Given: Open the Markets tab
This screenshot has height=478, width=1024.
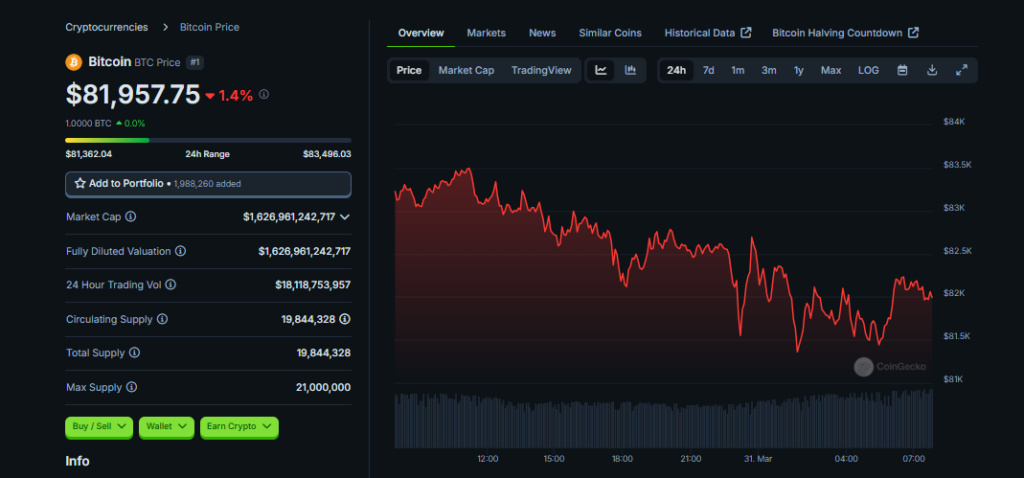Looking at the screenshot, I should 486,33.
